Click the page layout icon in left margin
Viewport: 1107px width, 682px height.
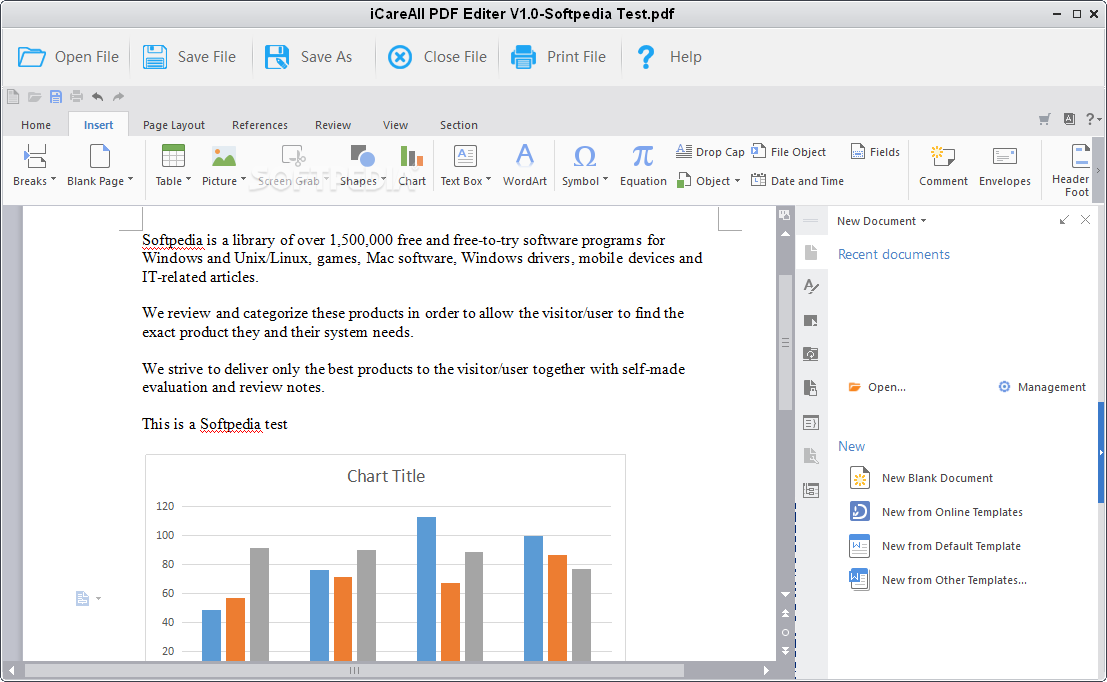point(83,599)
